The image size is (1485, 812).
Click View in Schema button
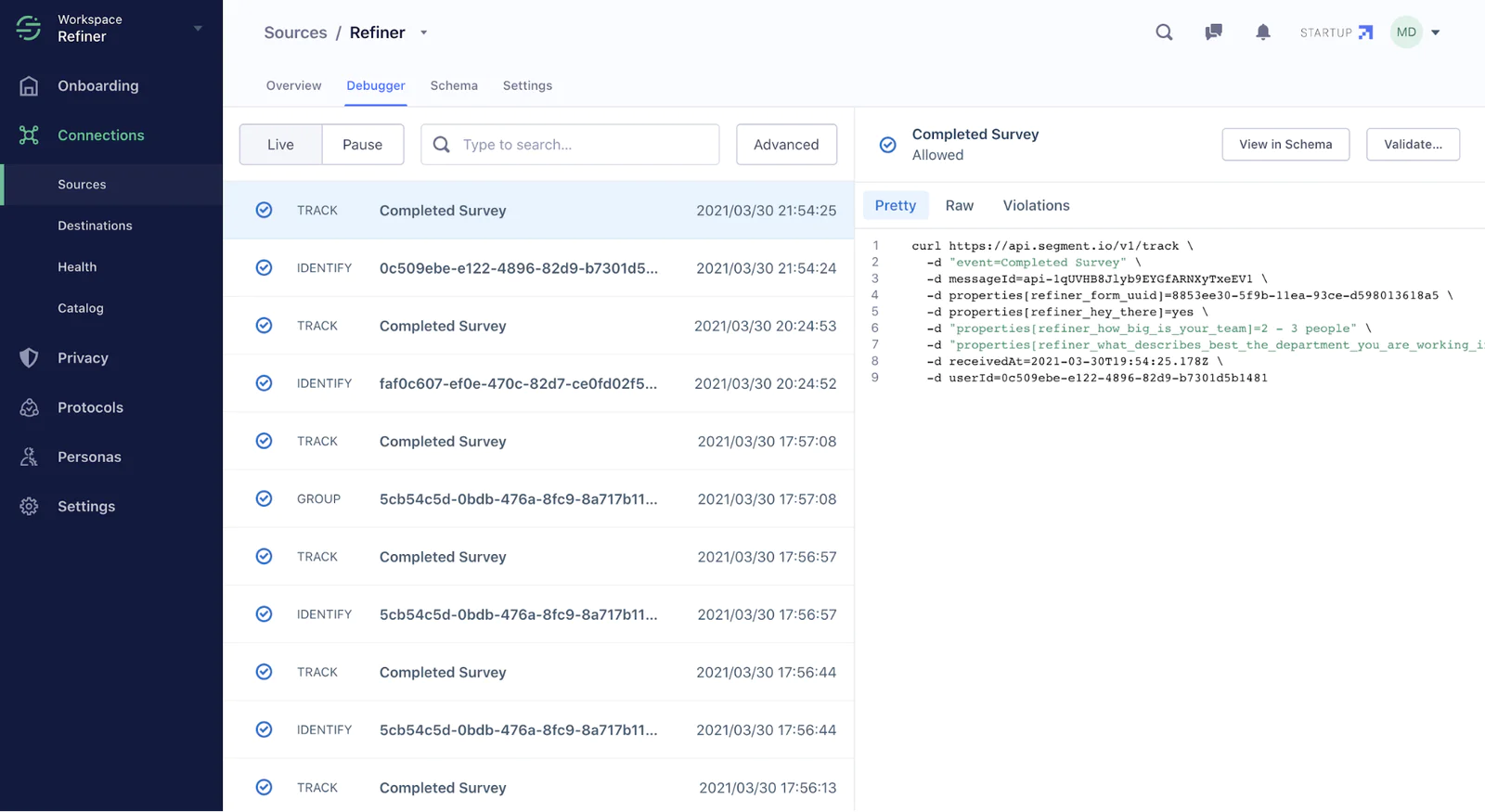[1285, 145]
